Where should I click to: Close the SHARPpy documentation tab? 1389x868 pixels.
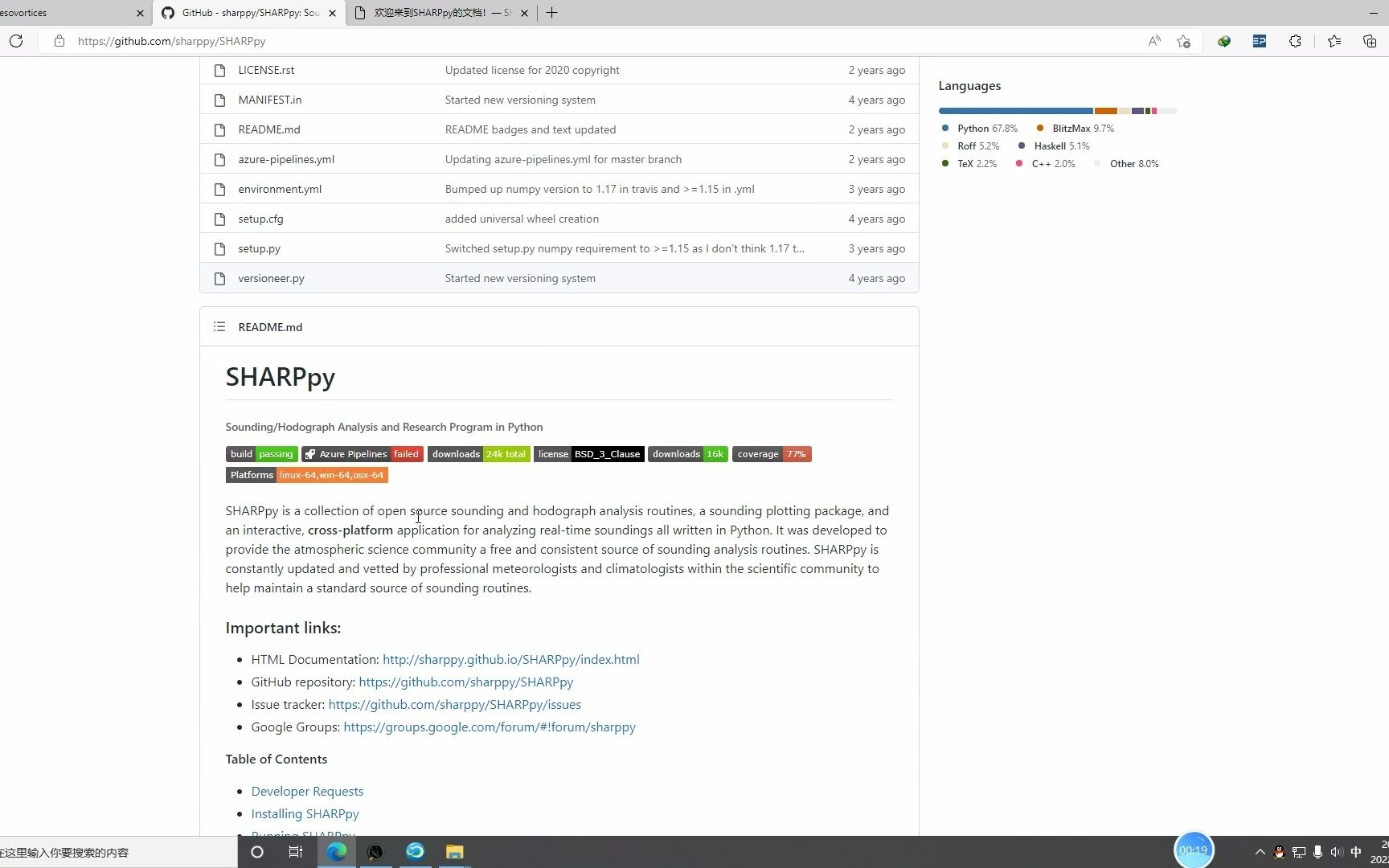coord(524,13)
